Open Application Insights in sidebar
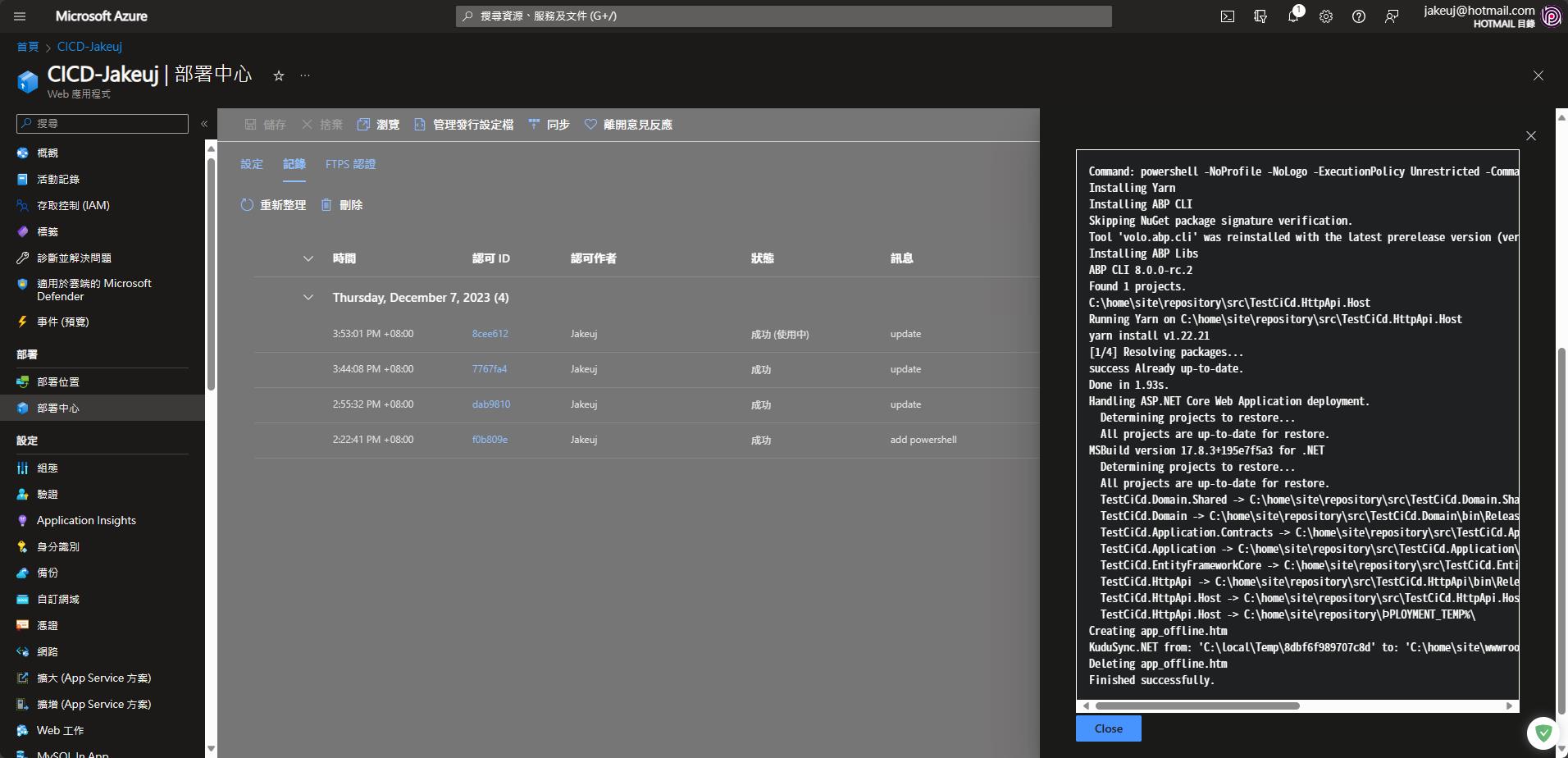The image size is (1568, 758). (x=86, y=520)
